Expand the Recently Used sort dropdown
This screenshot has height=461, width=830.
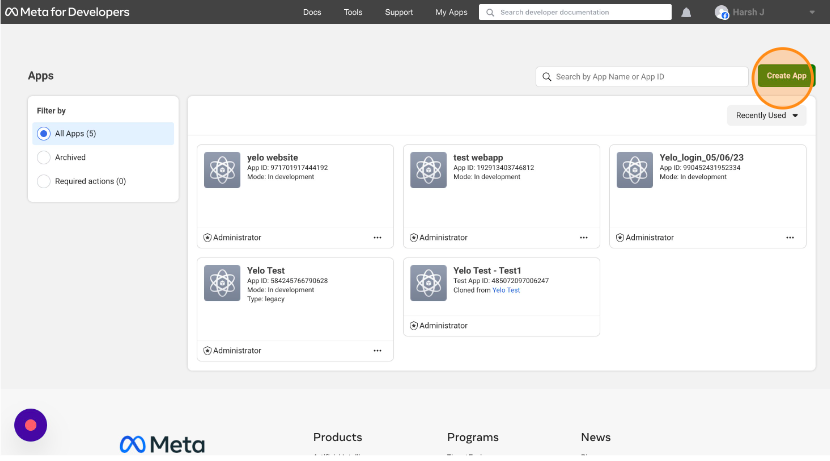766,115
